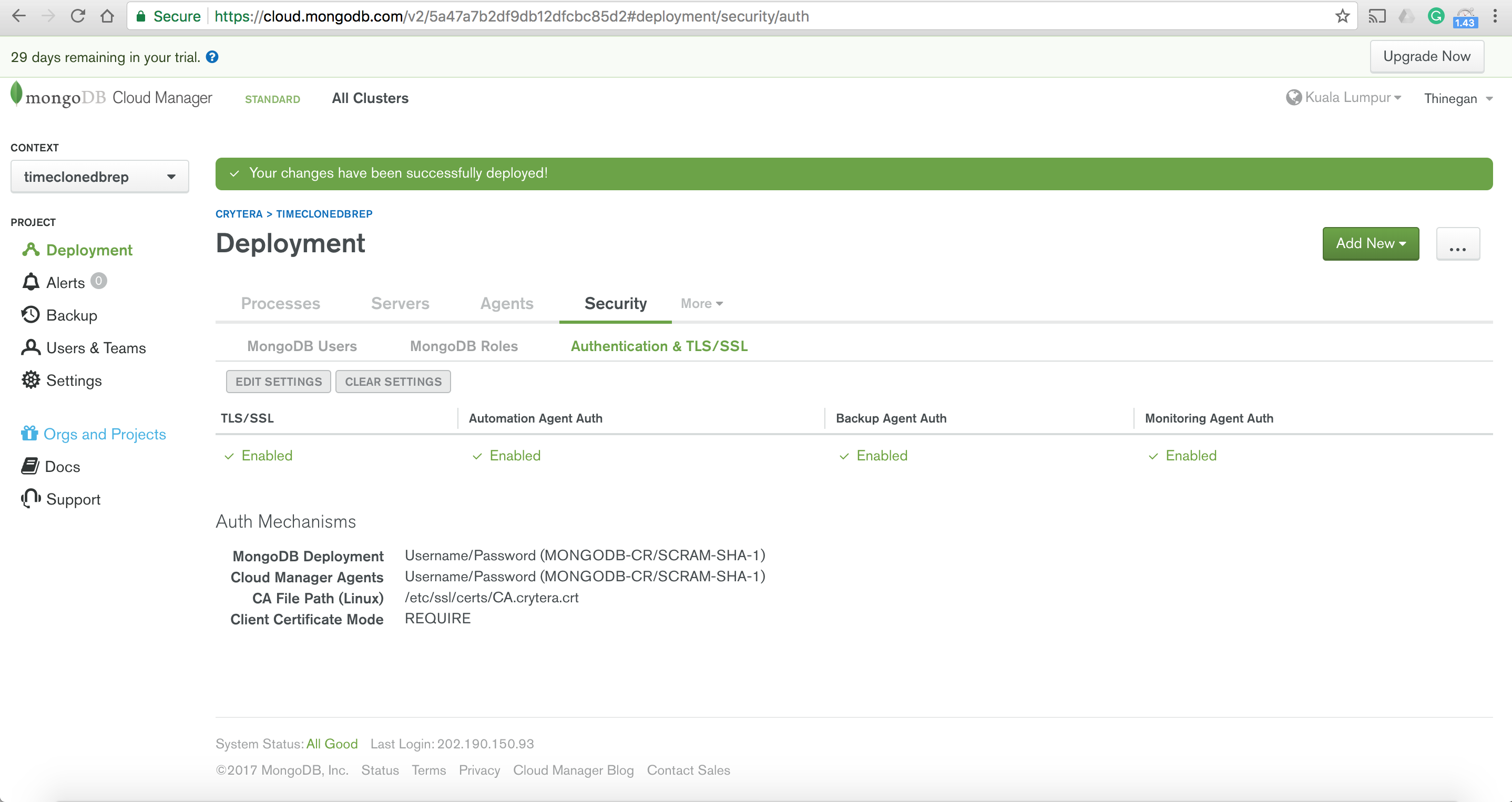This screenshot has height=802, width=1512.
Task: Click the REQUIRE client certificate mode value
Action: (437, 619)
